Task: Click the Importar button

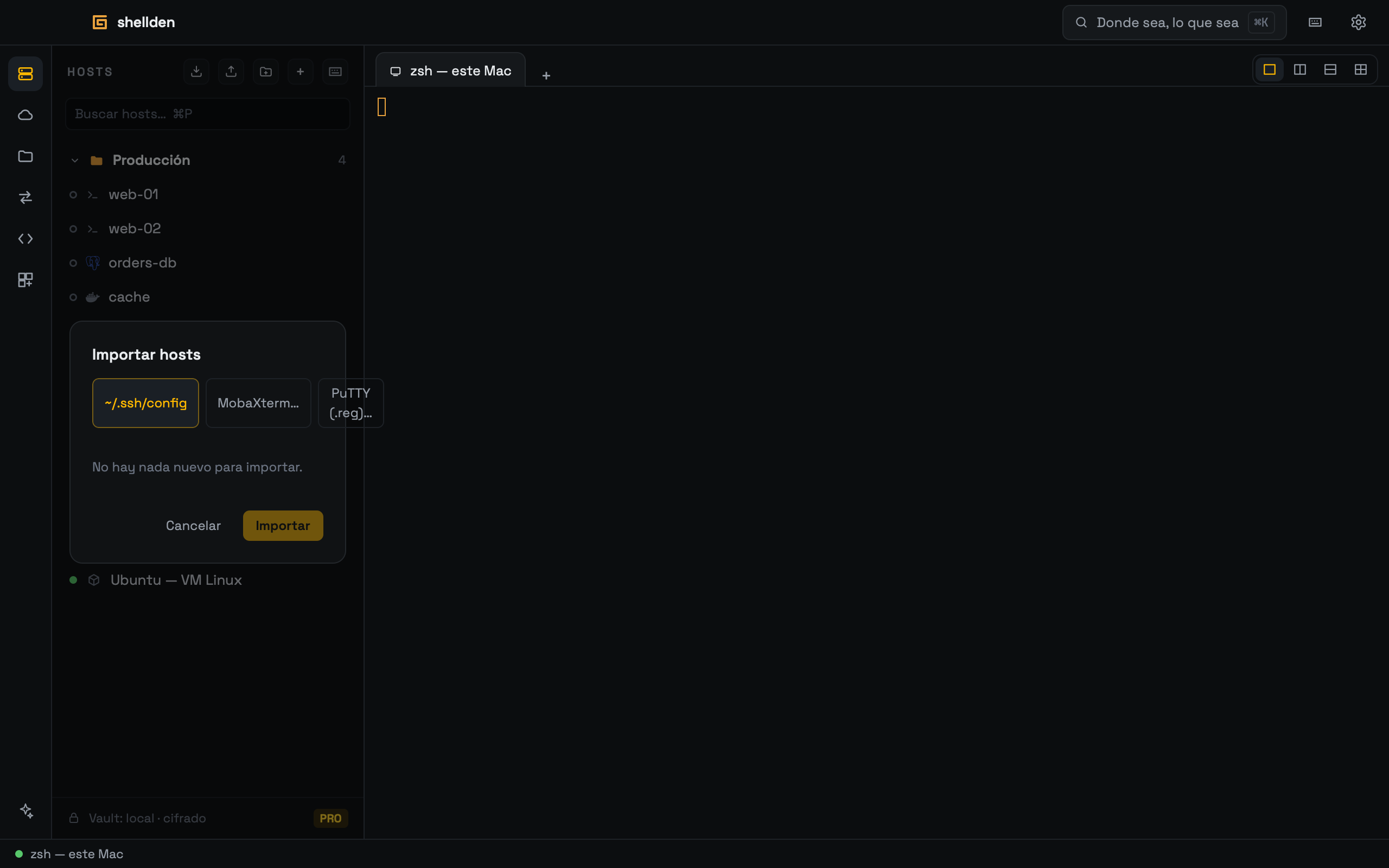Action: pyautogui.click(x=283, y=525)
